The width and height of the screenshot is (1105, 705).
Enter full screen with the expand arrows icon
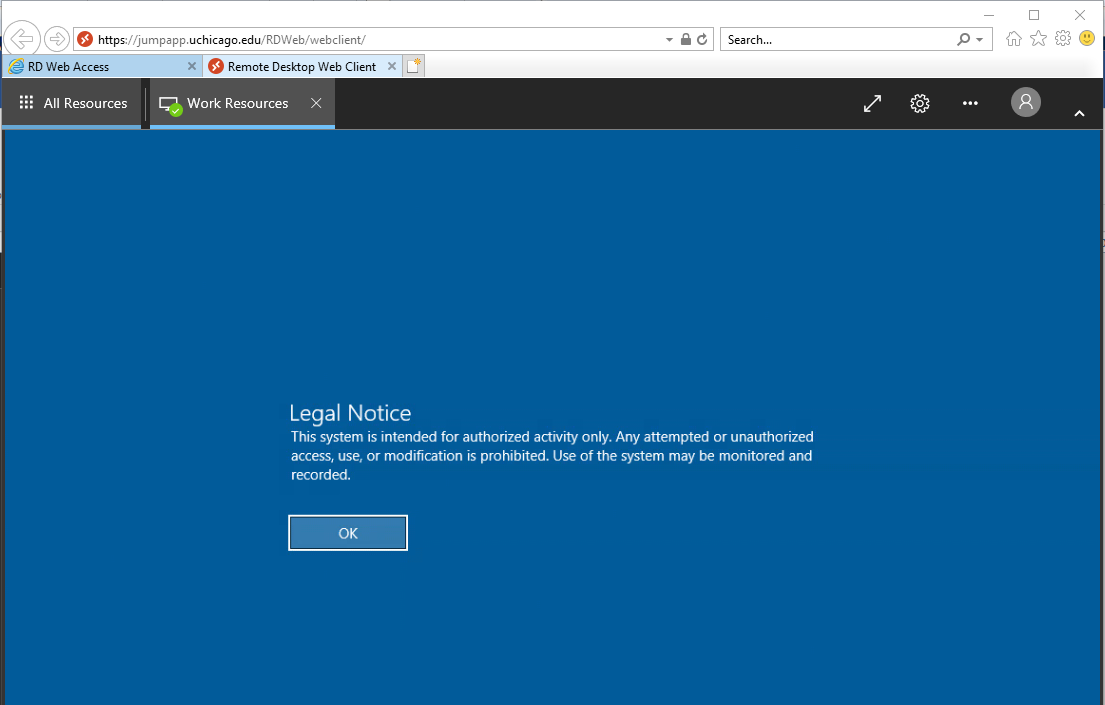(x=871, y=103)
